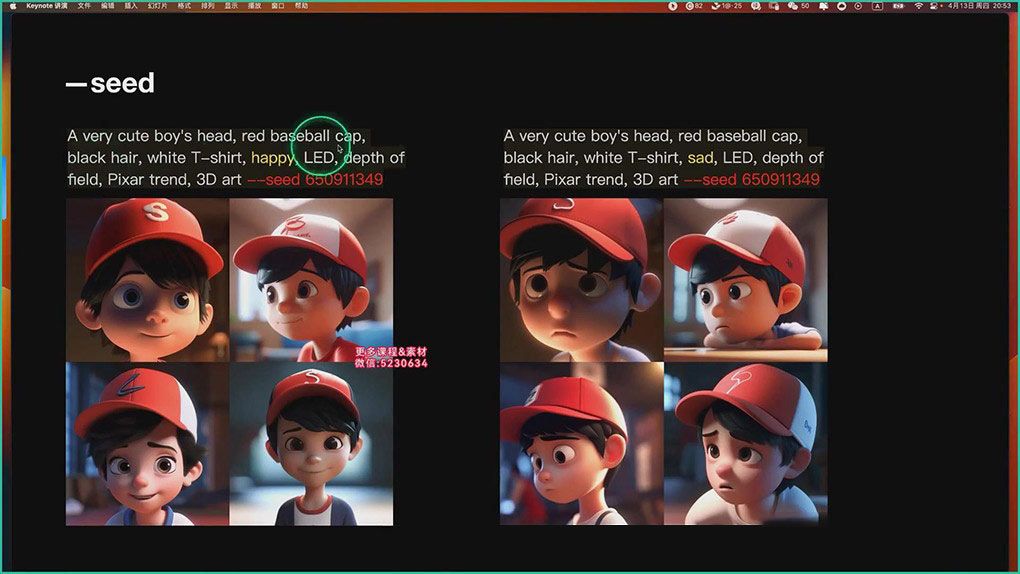Open the 插入 menu
1020x574 pixels.
[x=131, y=5]
